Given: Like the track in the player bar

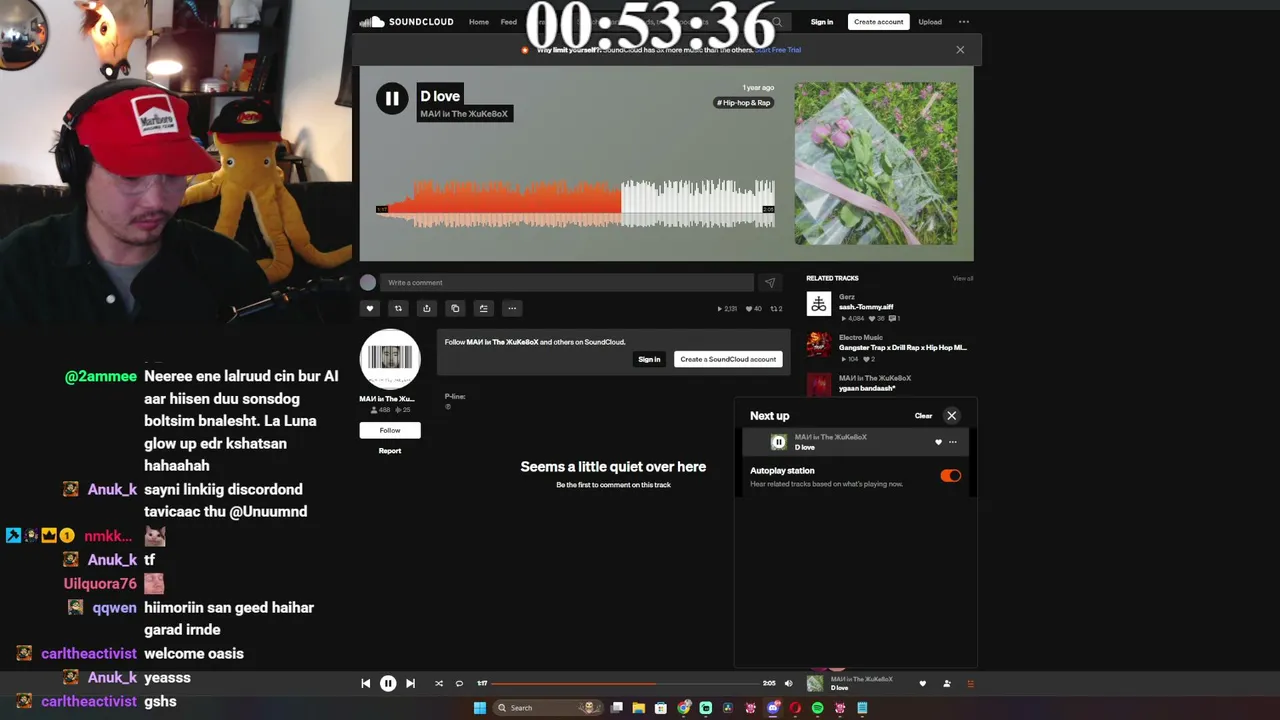Looking at the screenshot, I should [923, 684].
